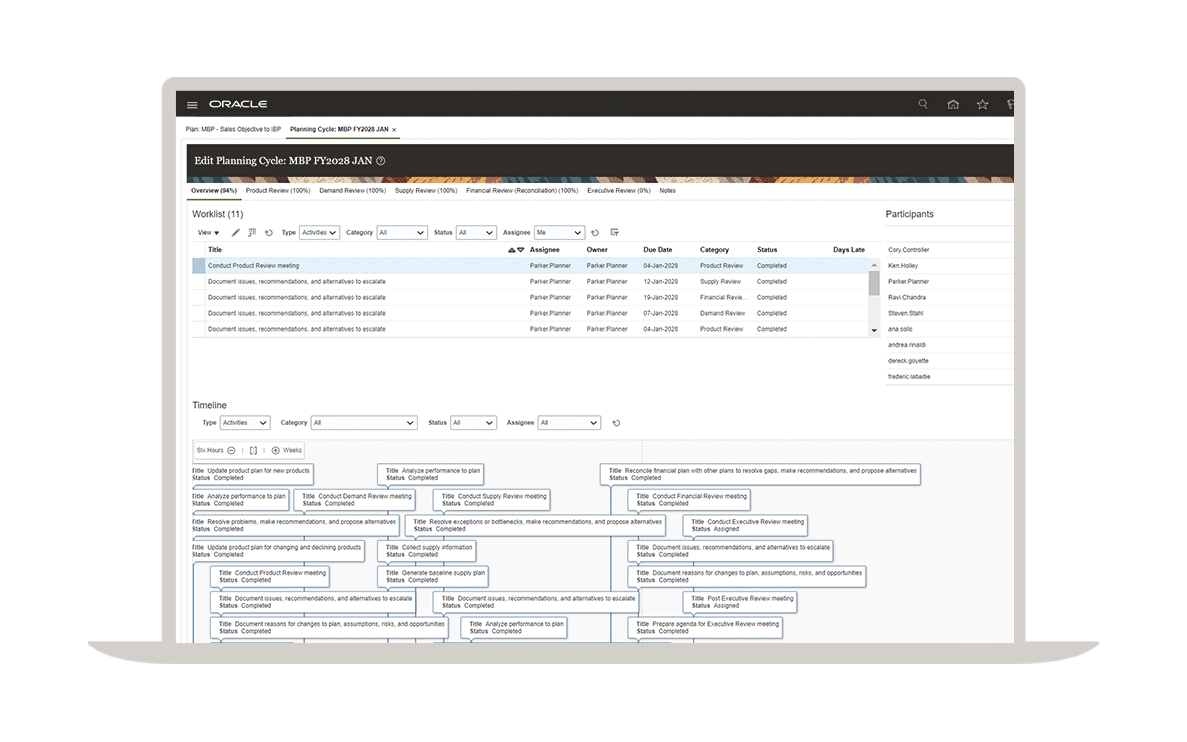Zoom in the timeline with plus icon
The height and width of the screenshot is (742, 1187).
[276, 451]
